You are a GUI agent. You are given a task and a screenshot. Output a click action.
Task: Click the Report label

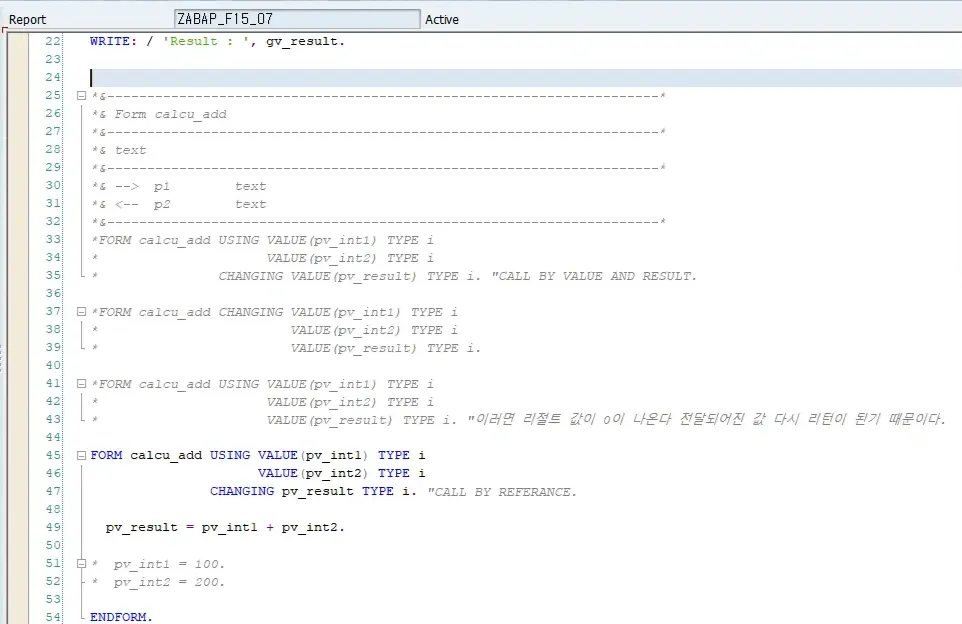point(27,20)
